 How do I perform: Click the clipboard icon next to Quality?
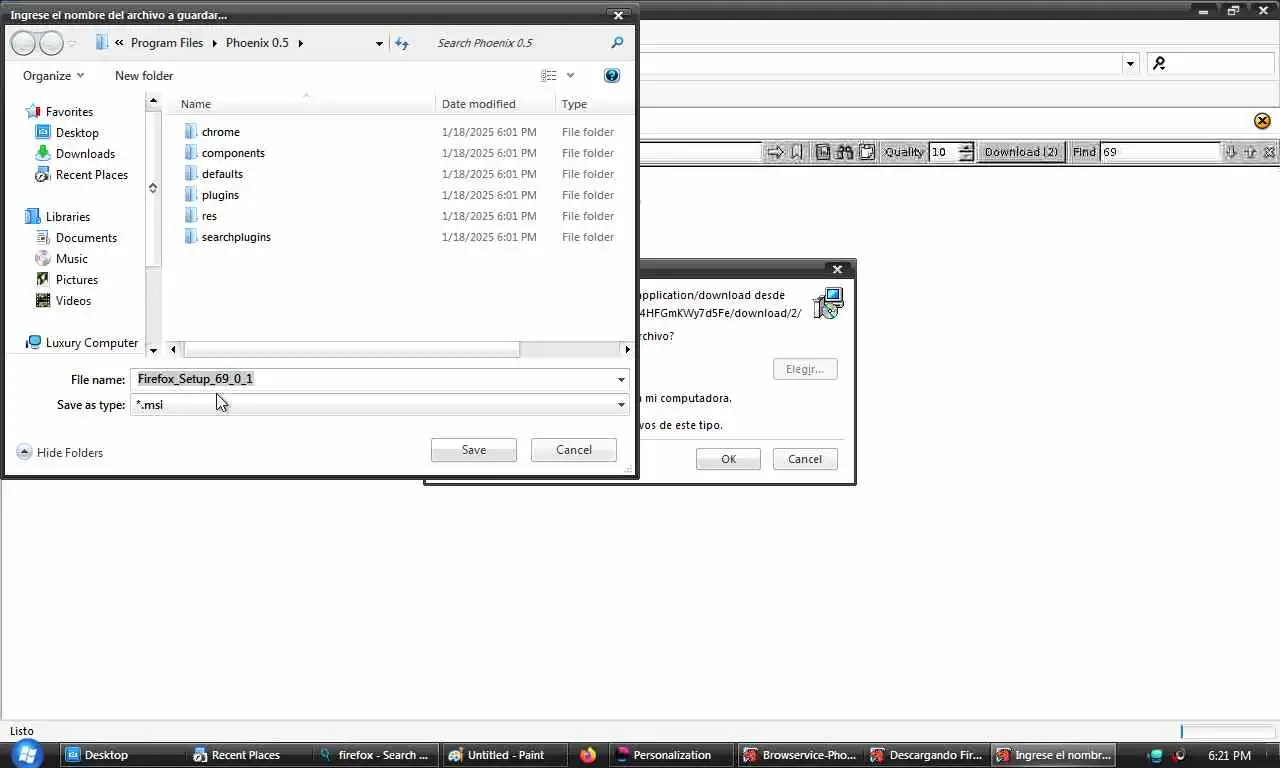point(867,152)
